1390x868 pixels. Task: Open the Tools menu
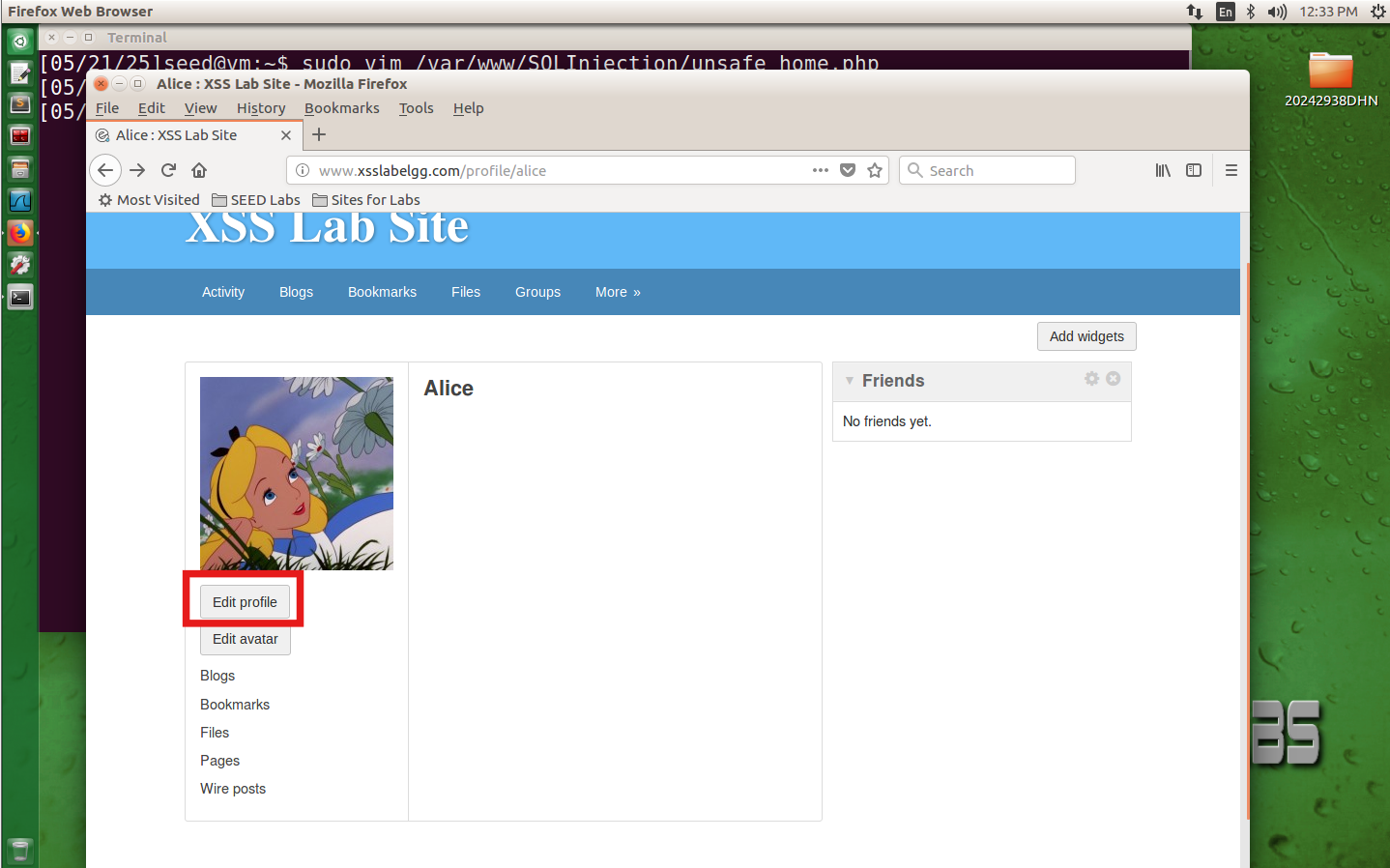[416, 108]
